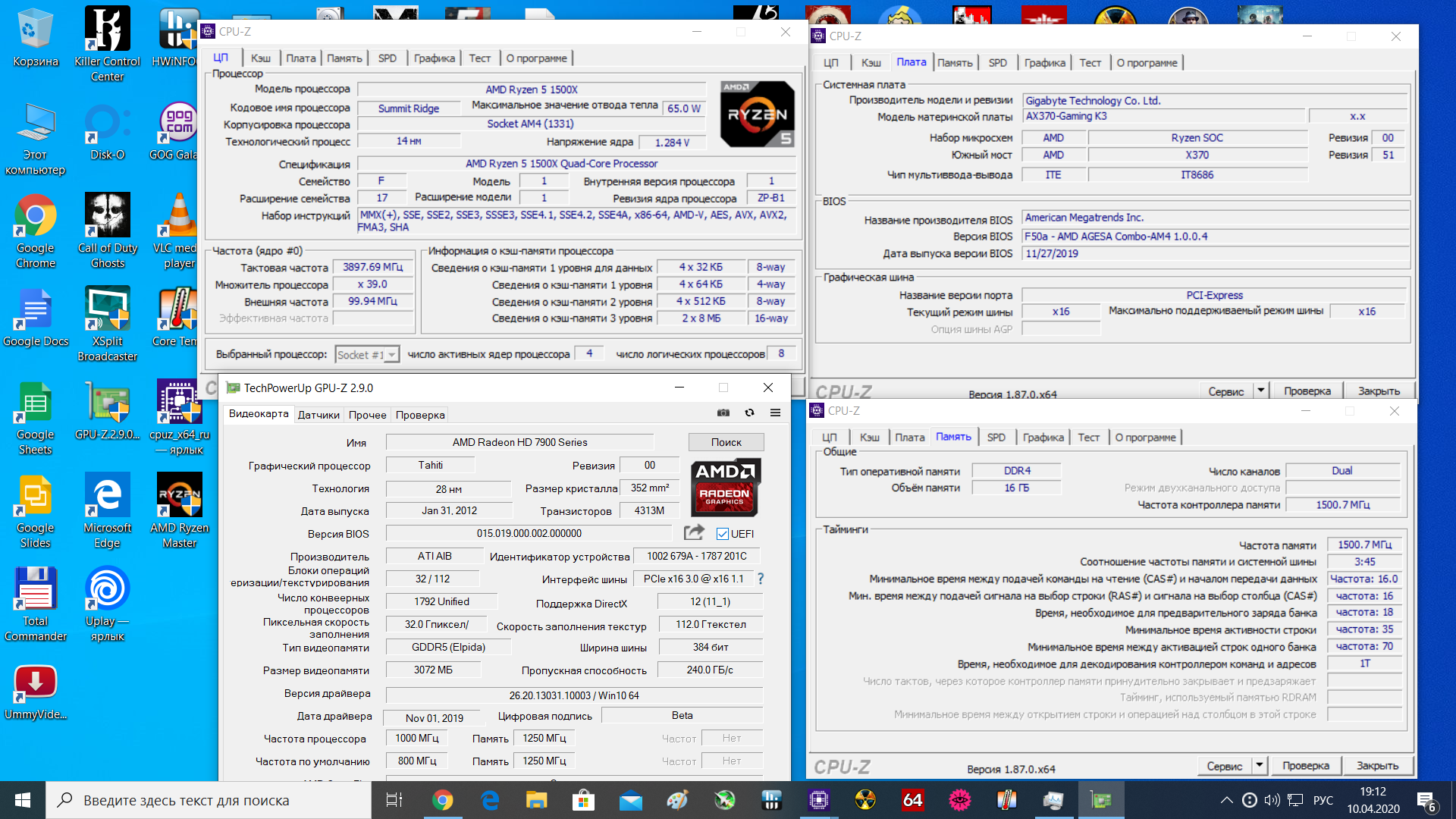Open the GPU-Z hamburger menu
The image size is (1456, 819).
775,413
